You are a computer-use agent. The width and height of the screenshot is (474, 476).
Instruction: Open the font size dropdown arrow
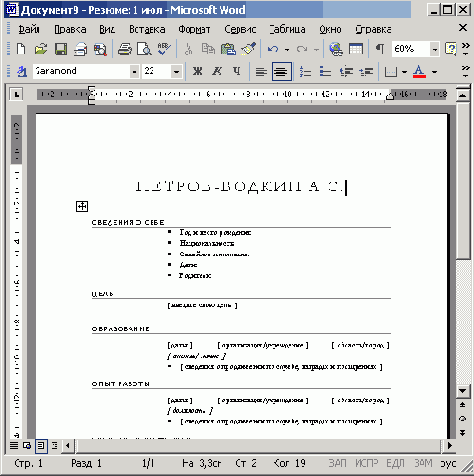point(176,71)
